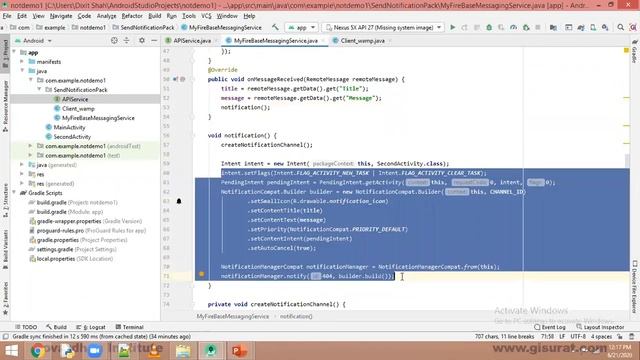Click the LF line separator indicator
The width and height of the screenshot is (640, 360).
562,337
